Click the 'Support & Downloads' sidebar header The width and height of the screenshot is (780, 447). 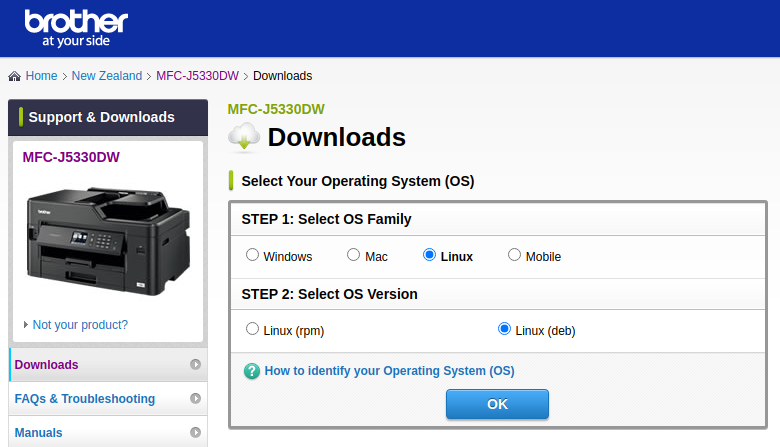pyautogui.click(x=108, y=117)
